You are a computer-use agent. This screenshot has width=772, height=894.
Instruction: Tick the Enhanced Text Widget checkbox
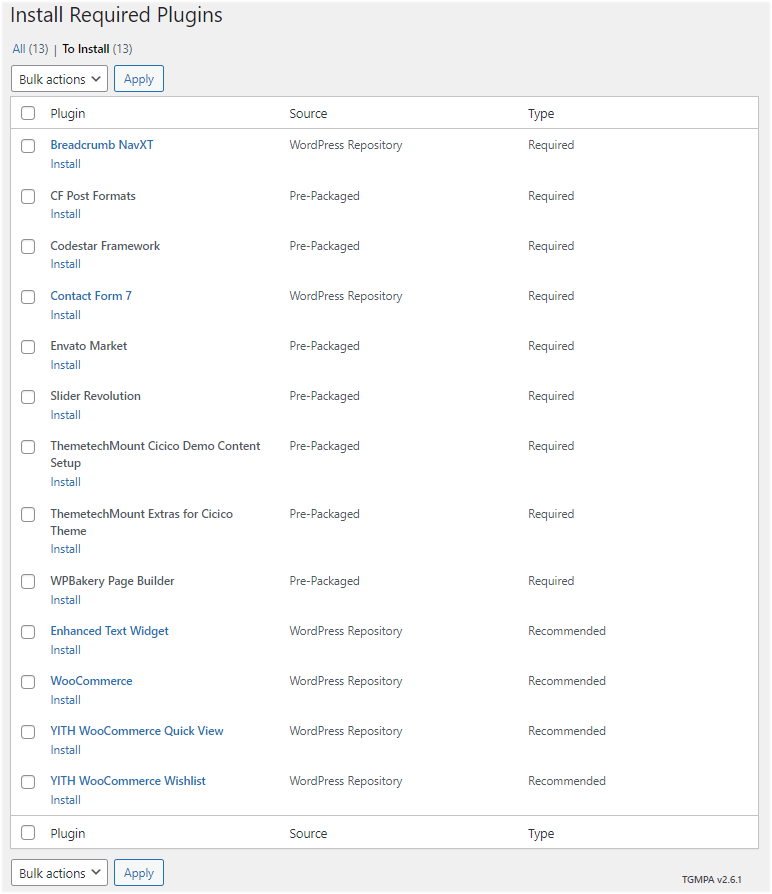[28, 632]
